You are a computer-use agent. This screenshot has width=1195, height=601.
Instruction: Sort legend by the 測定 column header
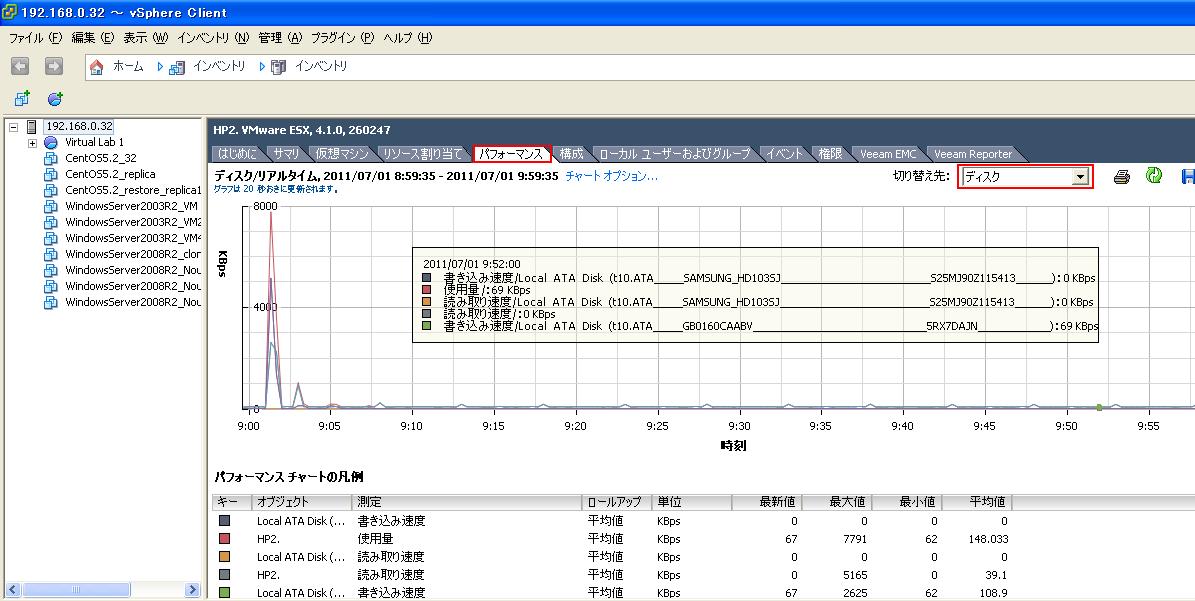(x=467, y=502)
